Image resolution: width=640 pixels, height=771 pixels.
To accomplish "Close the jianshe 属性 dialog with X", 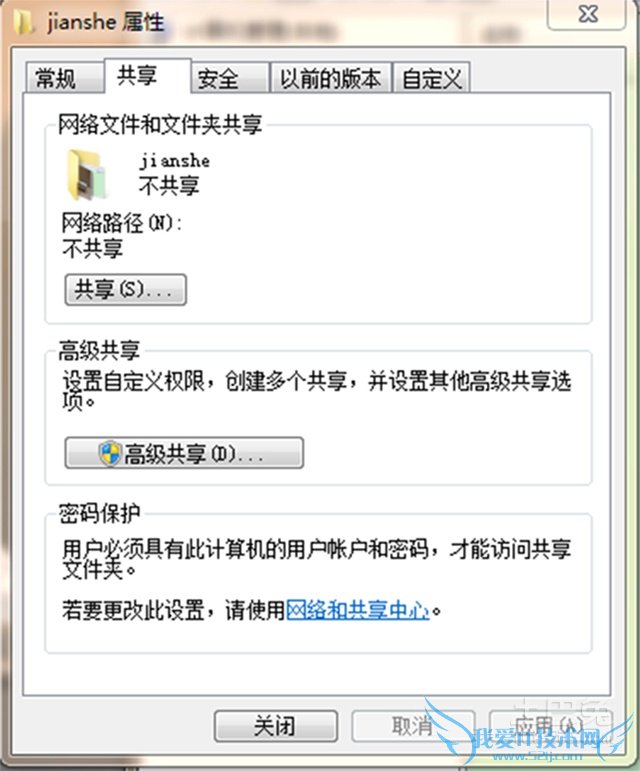I will (587, 14).
